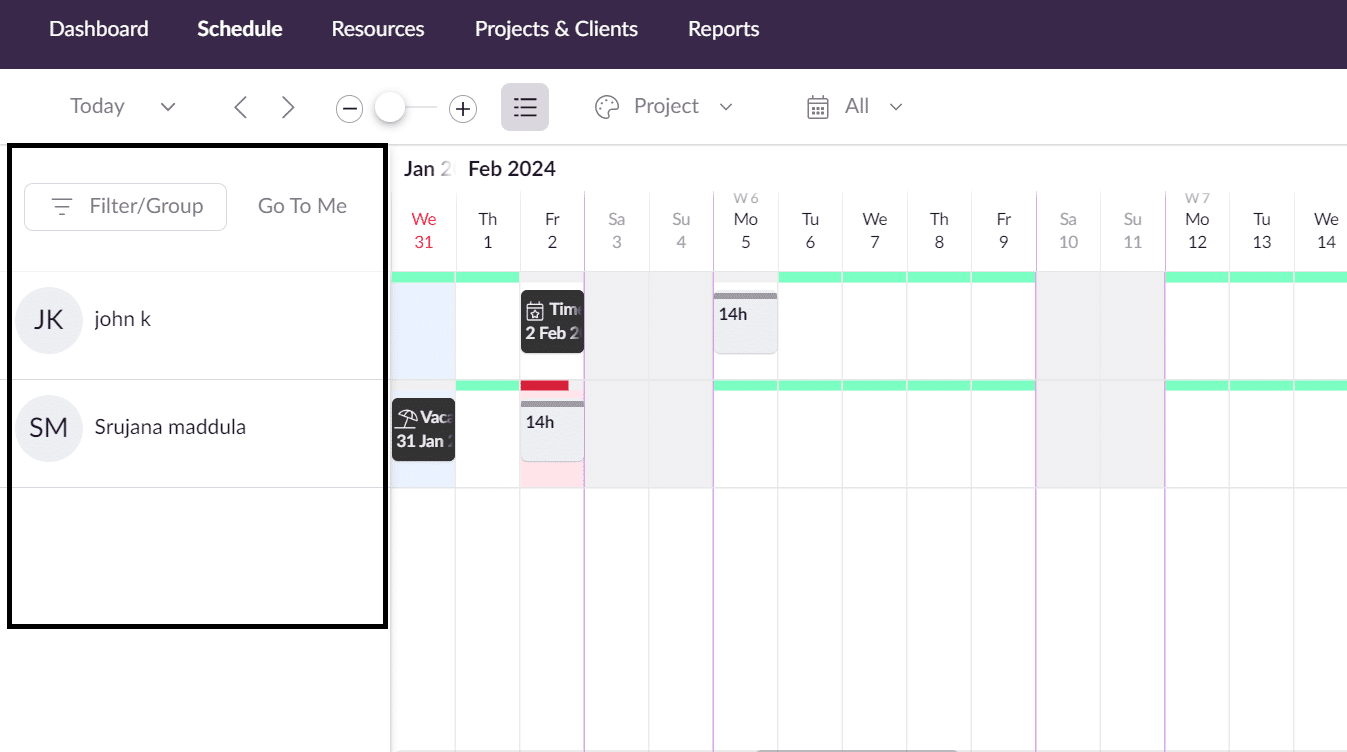Open john k's 14h booking on Monday 5
The image size is (1347, 752).
tap(745, 323)
